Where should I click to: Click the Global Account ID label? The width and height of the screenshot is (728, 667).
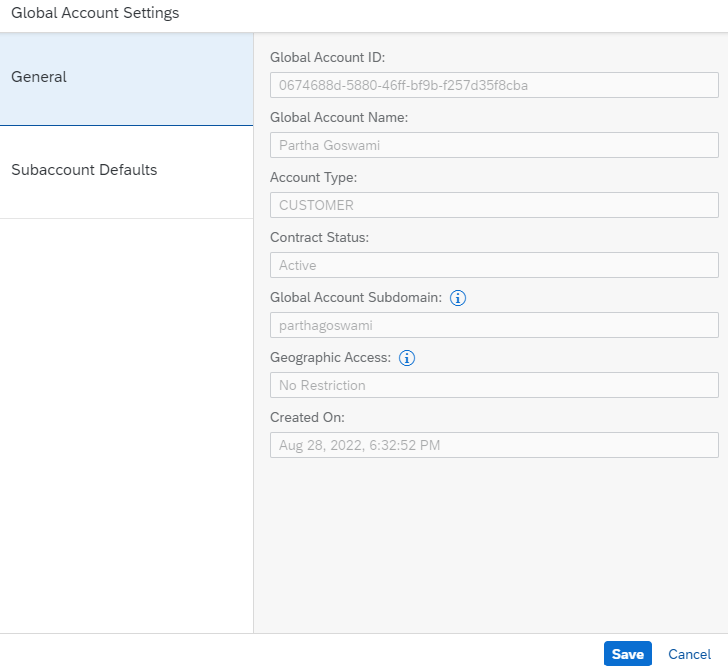(327, 58)
